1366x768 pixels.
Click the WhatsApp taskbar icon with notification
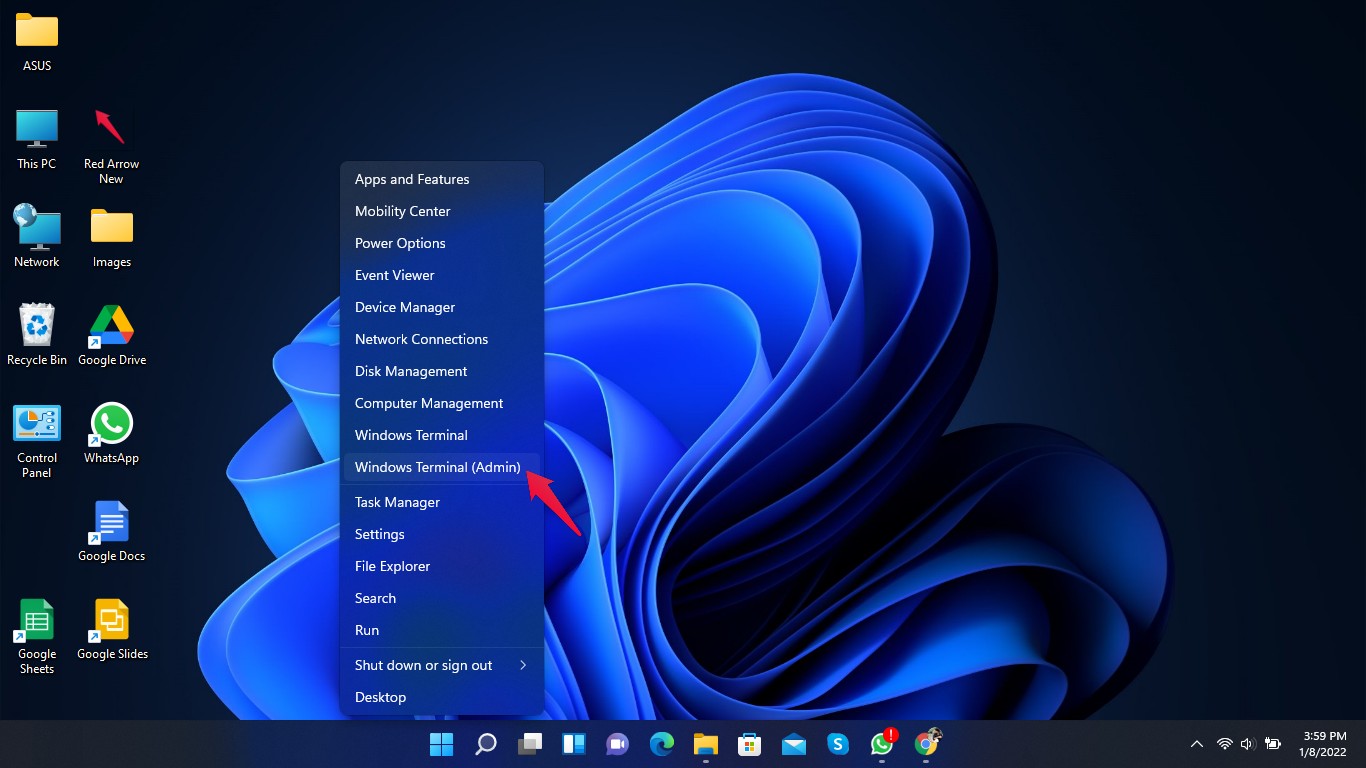point(882,744)
